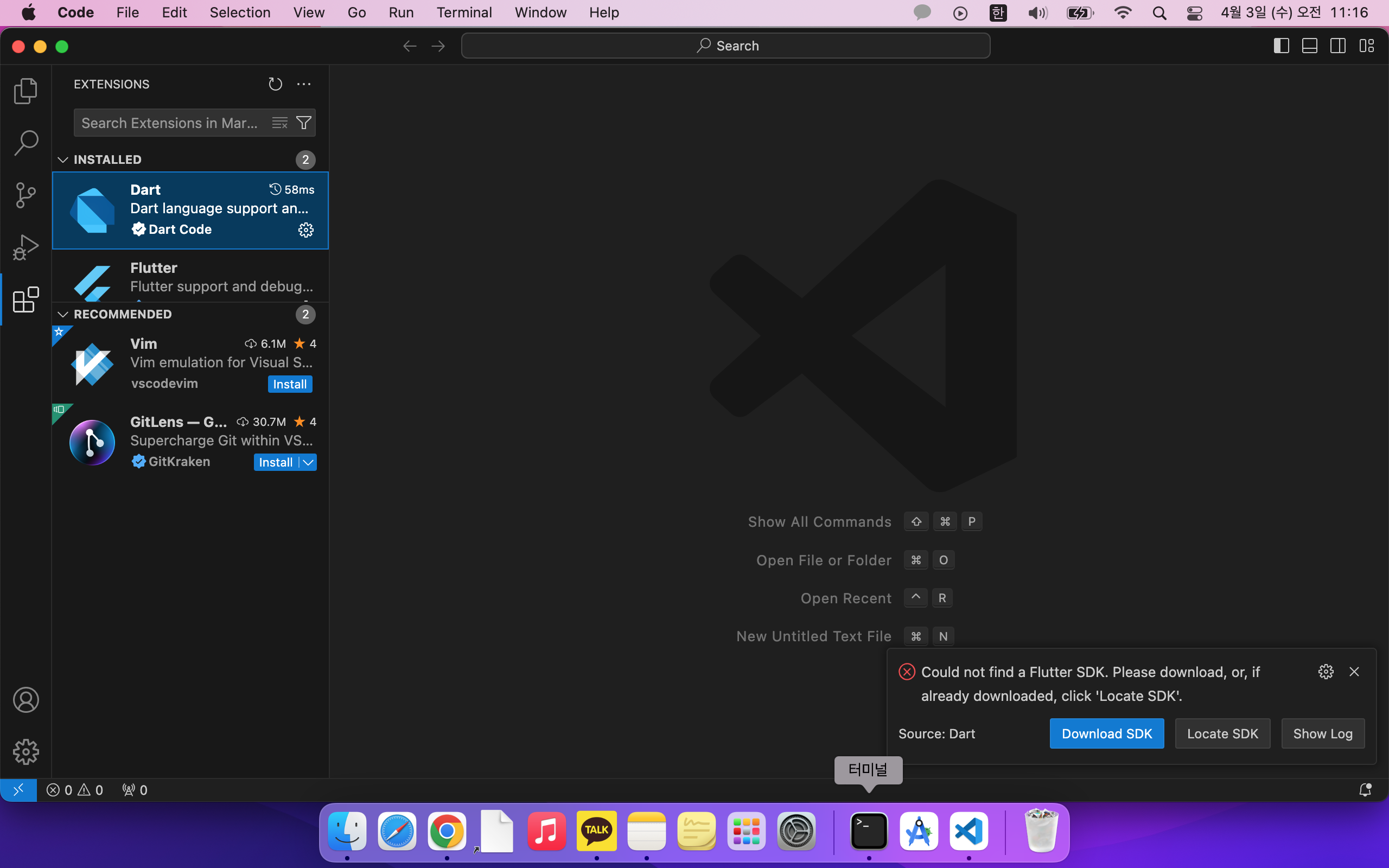Go forward with the navigation arrow
1389x868 pixels.
(438, 46)
